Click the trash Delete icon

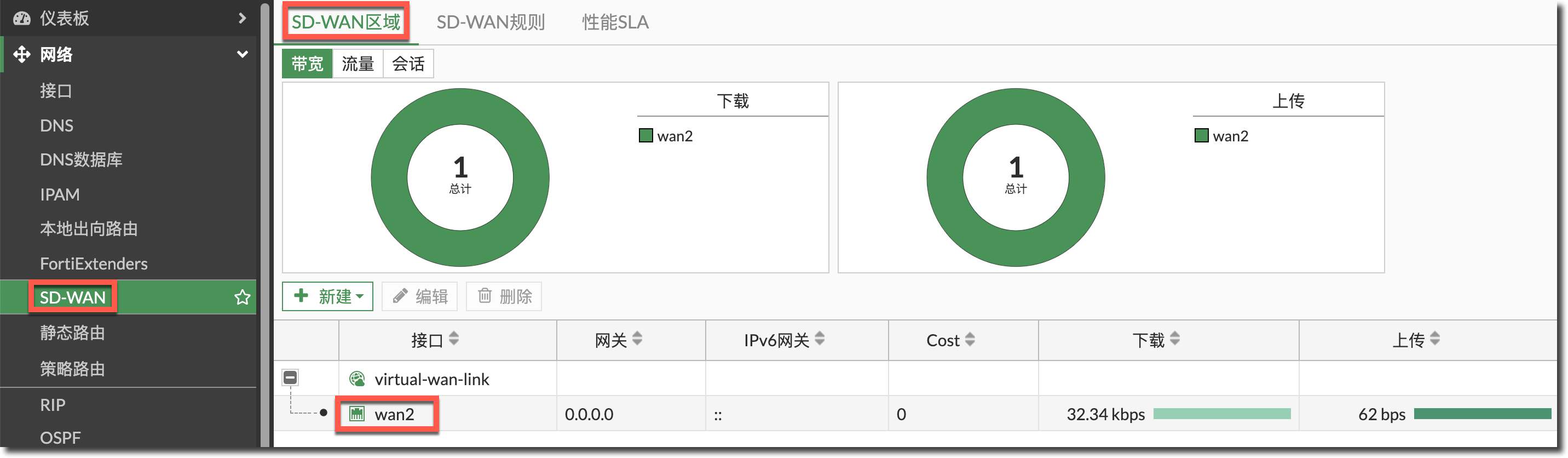click(485, 296)
